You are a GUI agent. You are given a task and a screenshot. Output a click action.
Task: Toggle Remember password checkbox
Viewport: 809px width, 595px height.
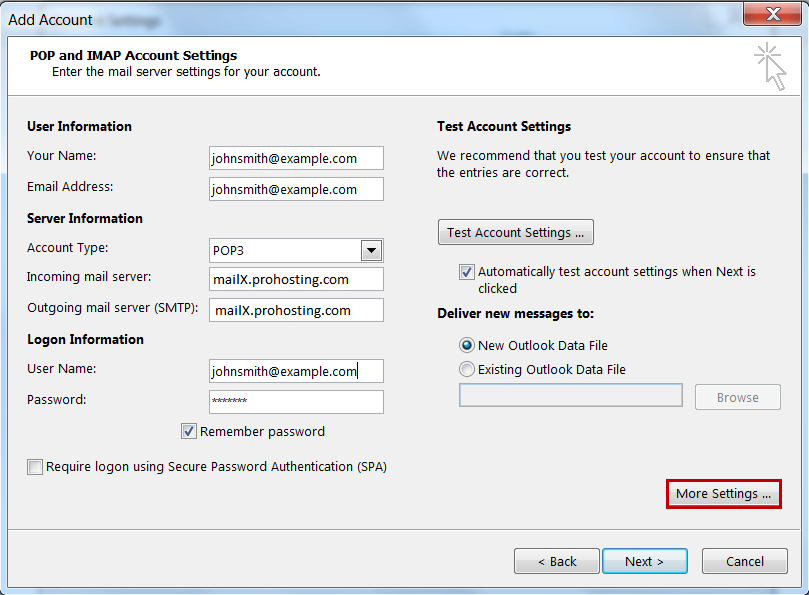coord(188,431)
